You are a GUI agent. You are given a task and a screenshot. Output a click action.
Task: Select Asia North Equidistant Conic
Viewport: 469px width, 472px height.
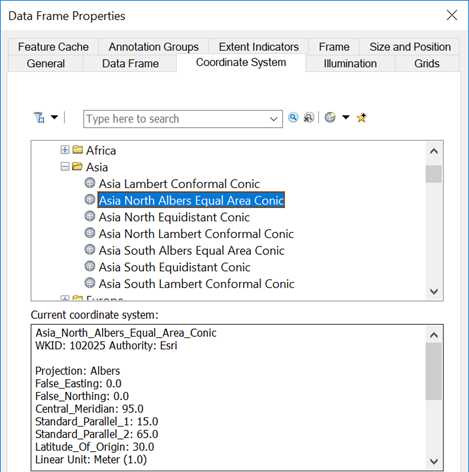click(174, 217)
